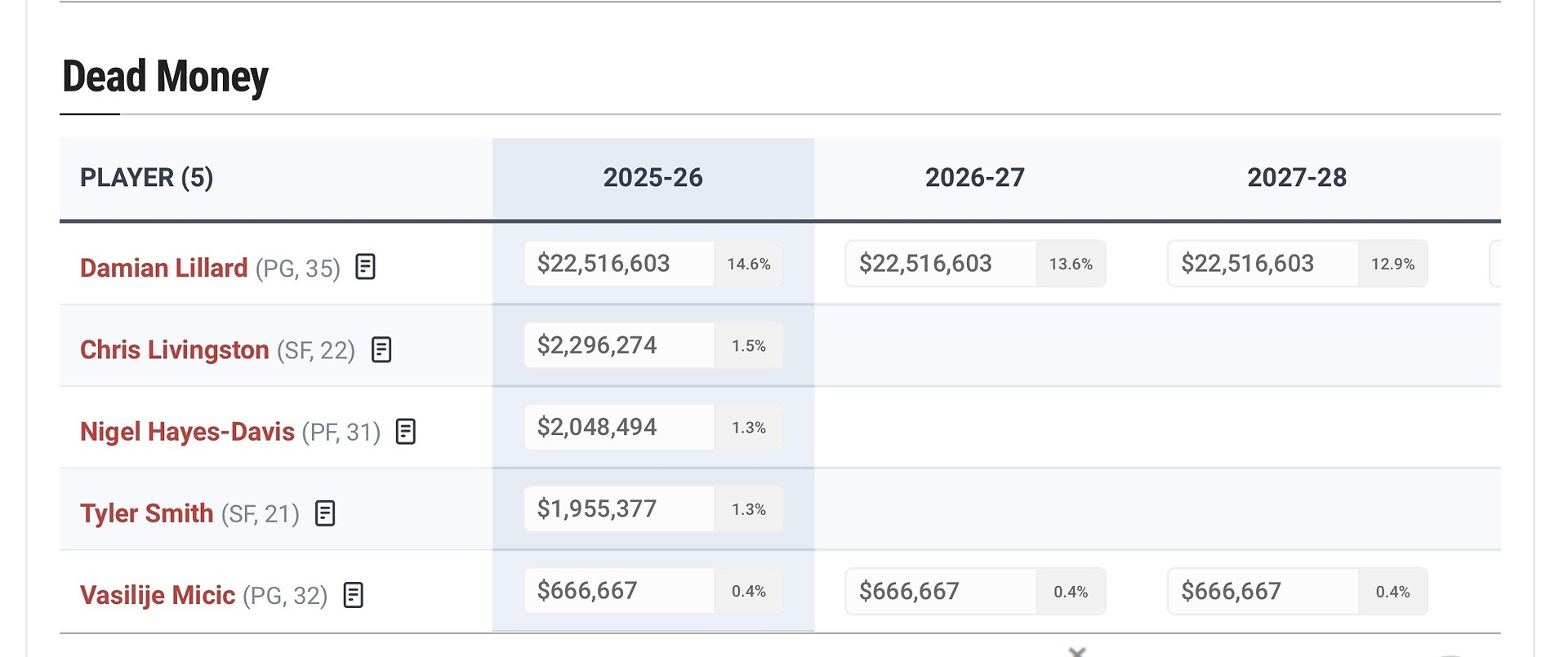This screenshot has height=657, width=1568.
Task: Sort by the 2025-26 column header
Action: click(653, 177)
